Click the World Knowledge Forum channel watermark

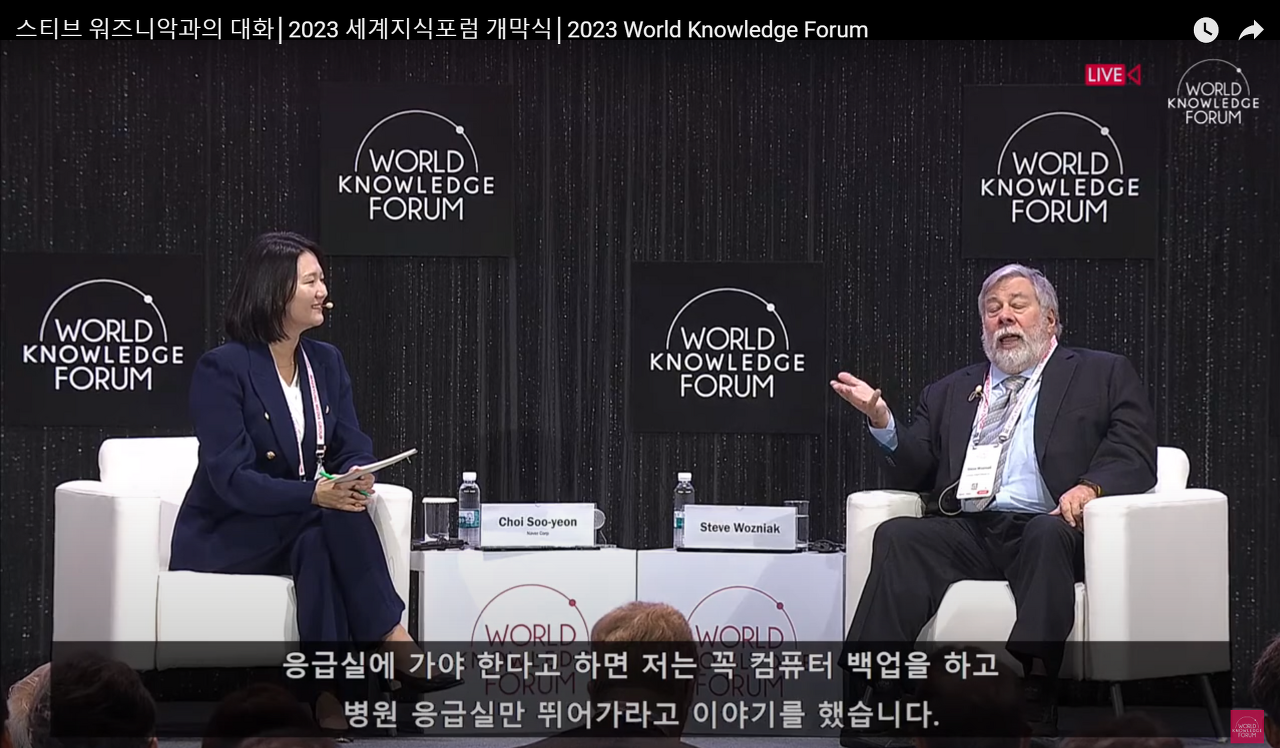point(1247,726)
